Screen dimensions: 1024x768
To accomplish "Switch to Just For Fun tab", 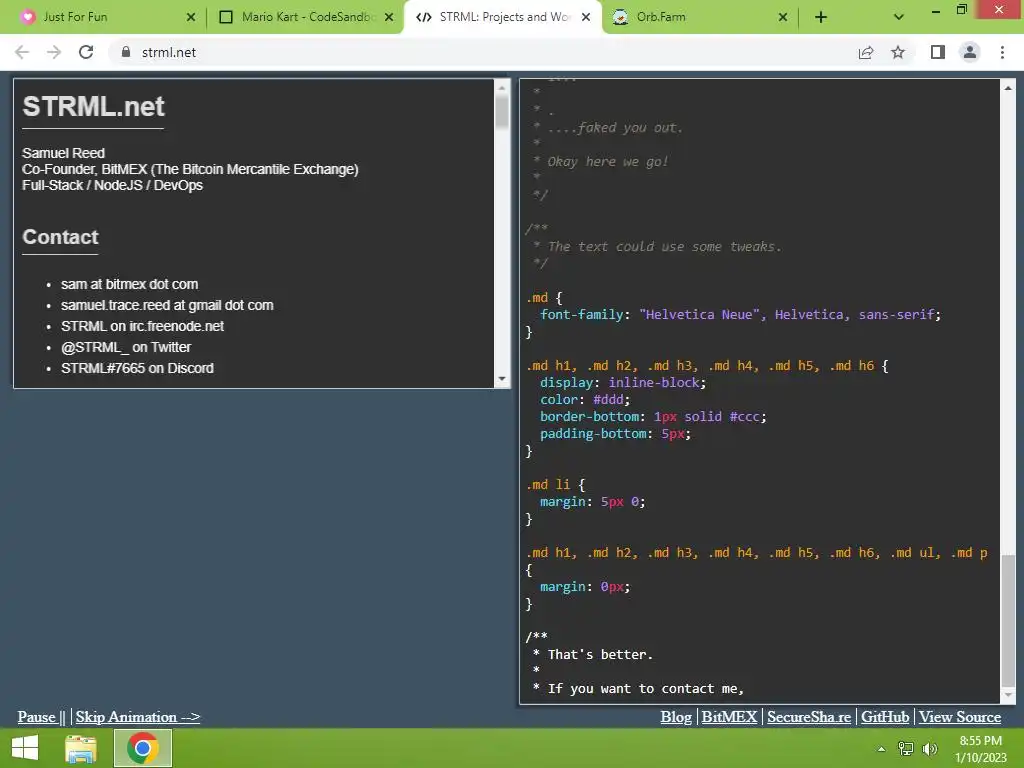I will pos(108,17).
